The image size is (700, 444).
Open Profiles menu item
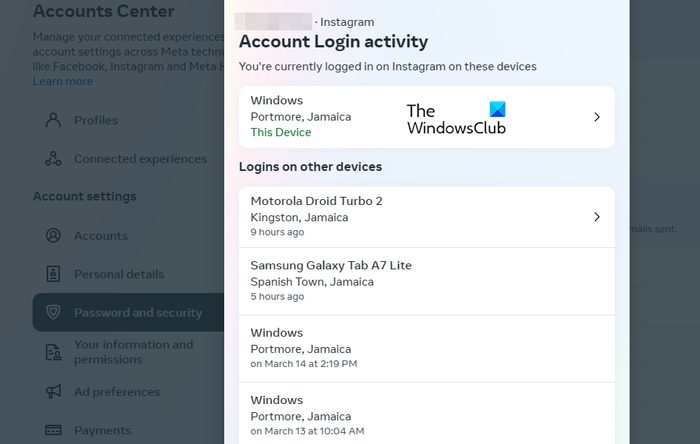[96, 120]
